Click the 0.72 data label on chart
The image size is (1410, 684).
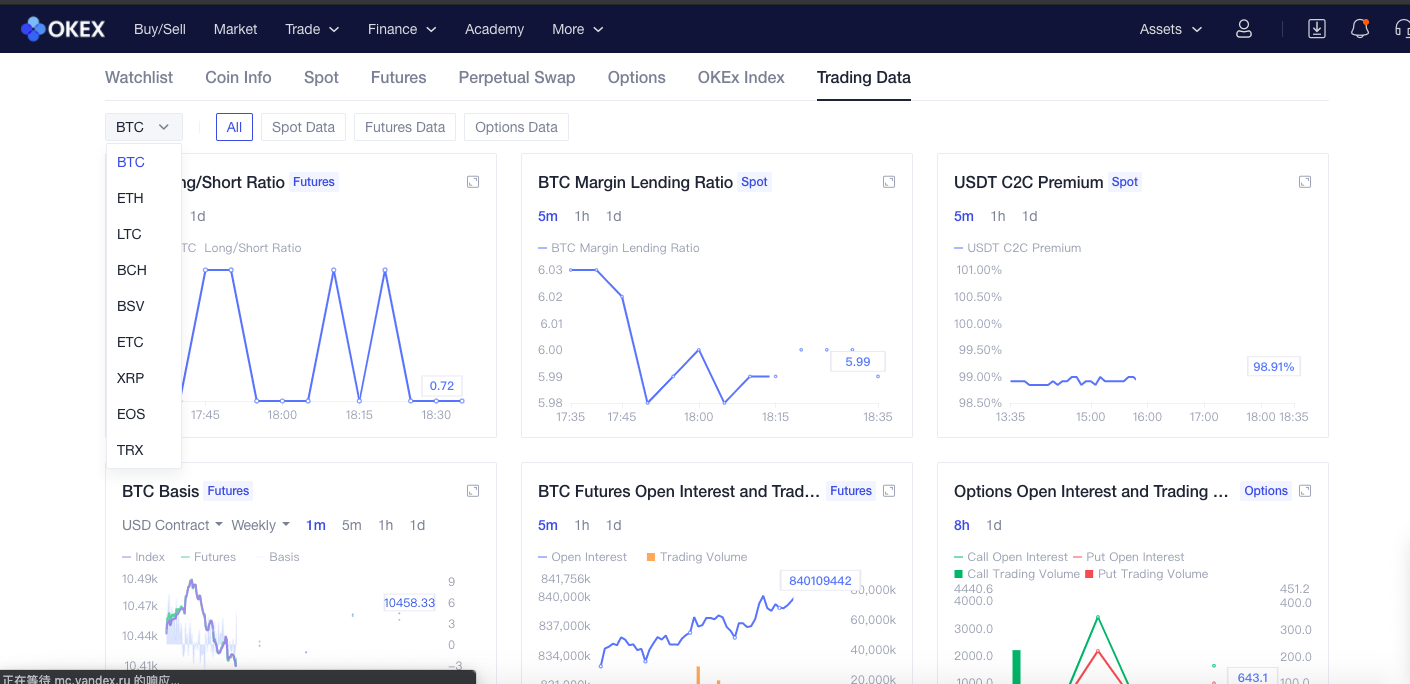(x=441, y=385)
